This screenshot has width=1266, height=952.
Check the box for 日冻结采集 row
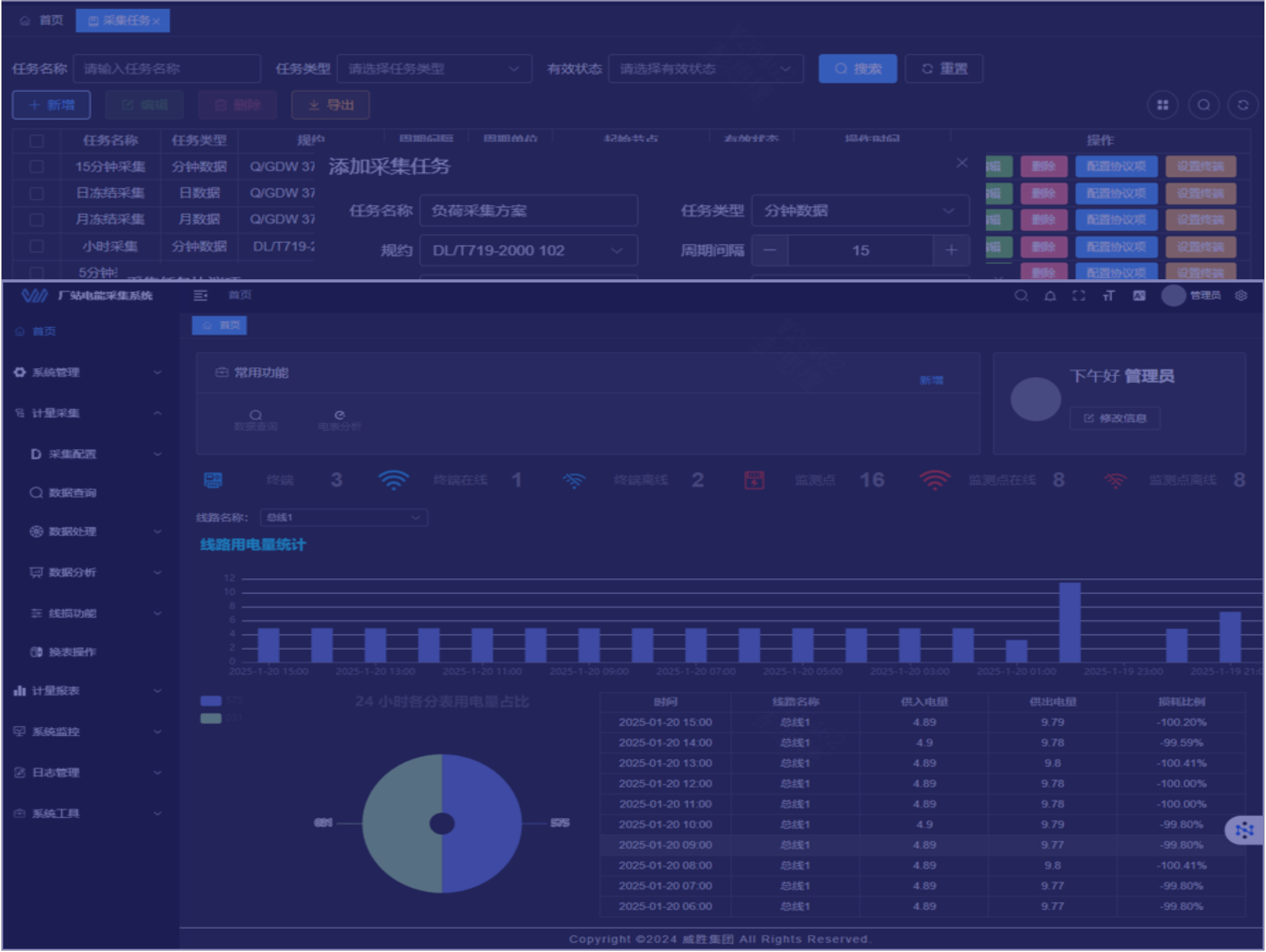pyautogui.click(x=37, y=193)
